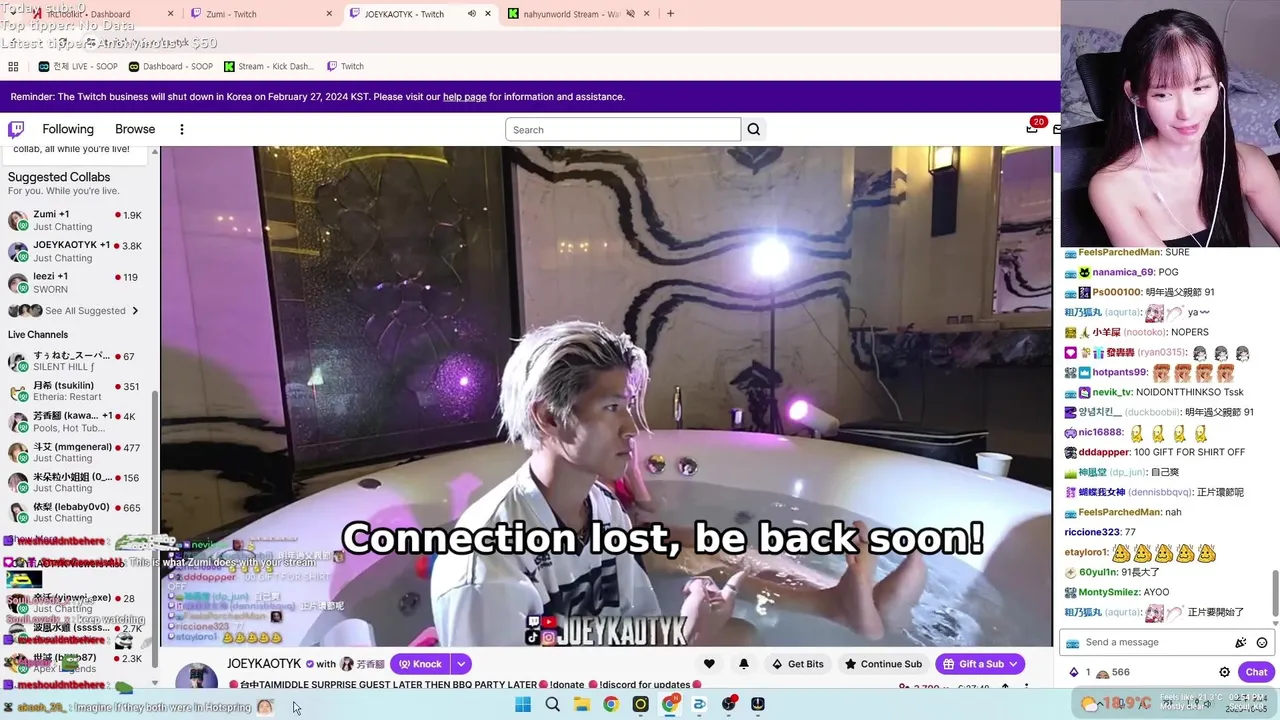1280x720 pixels.
Task: Click the Knock button
Action: coord(420,664)
